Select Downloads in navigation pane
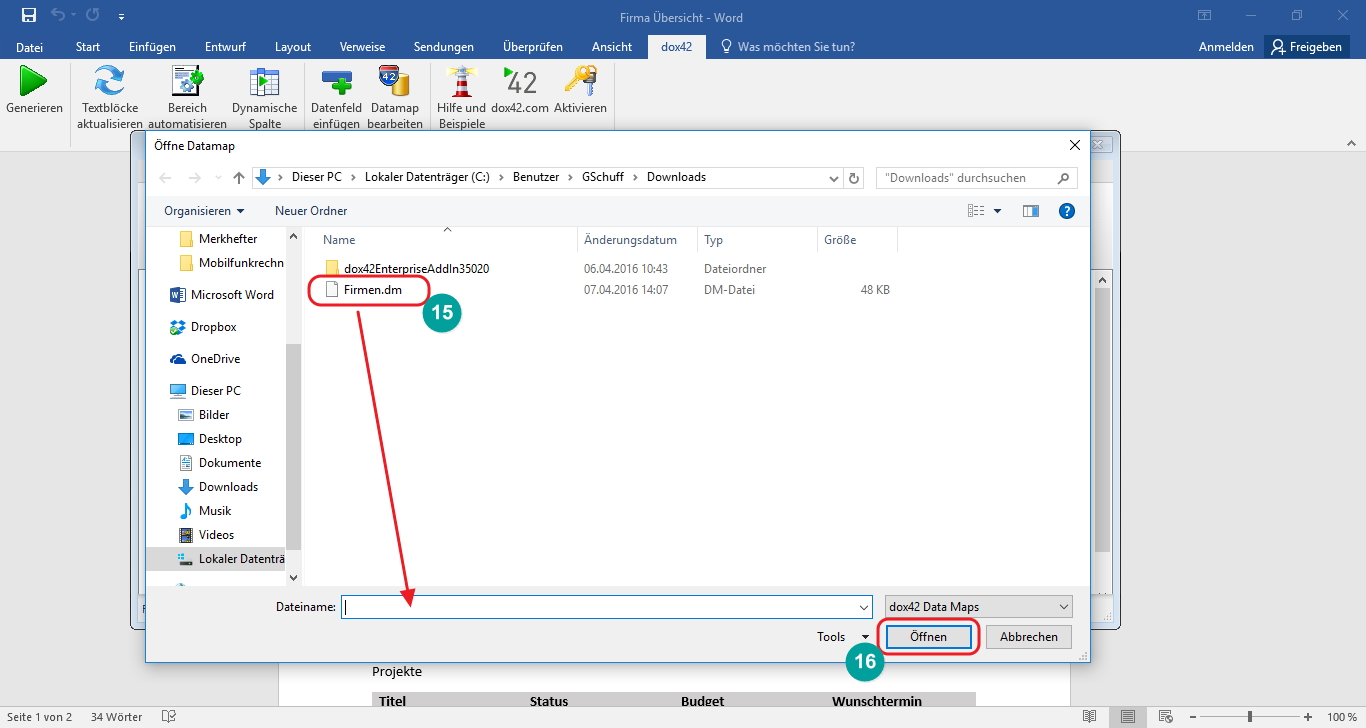The height and width of the screenshot is (728, 1366). click(217, 487)
